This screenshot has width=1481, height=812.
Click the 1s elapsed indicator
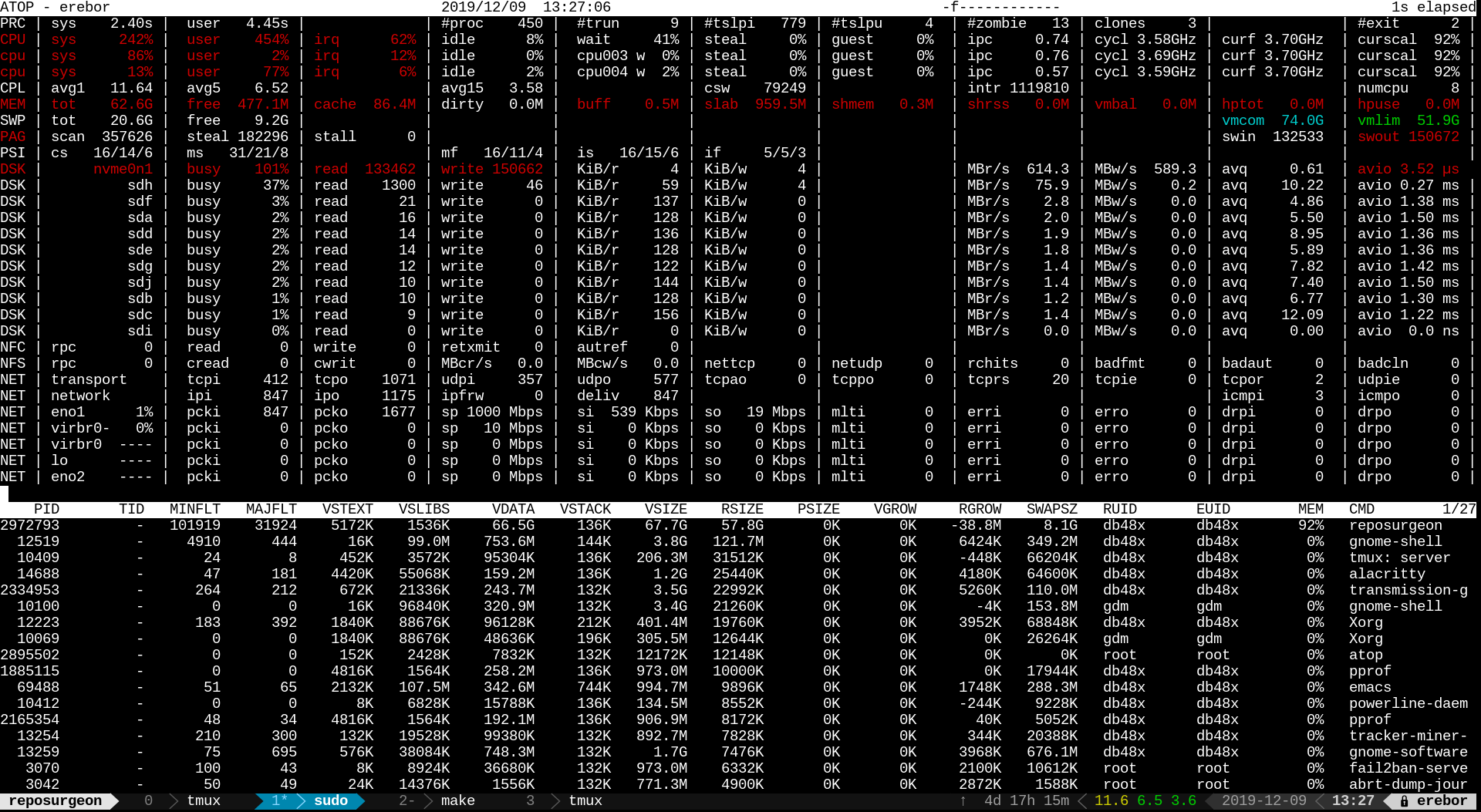pos(1434,8)
